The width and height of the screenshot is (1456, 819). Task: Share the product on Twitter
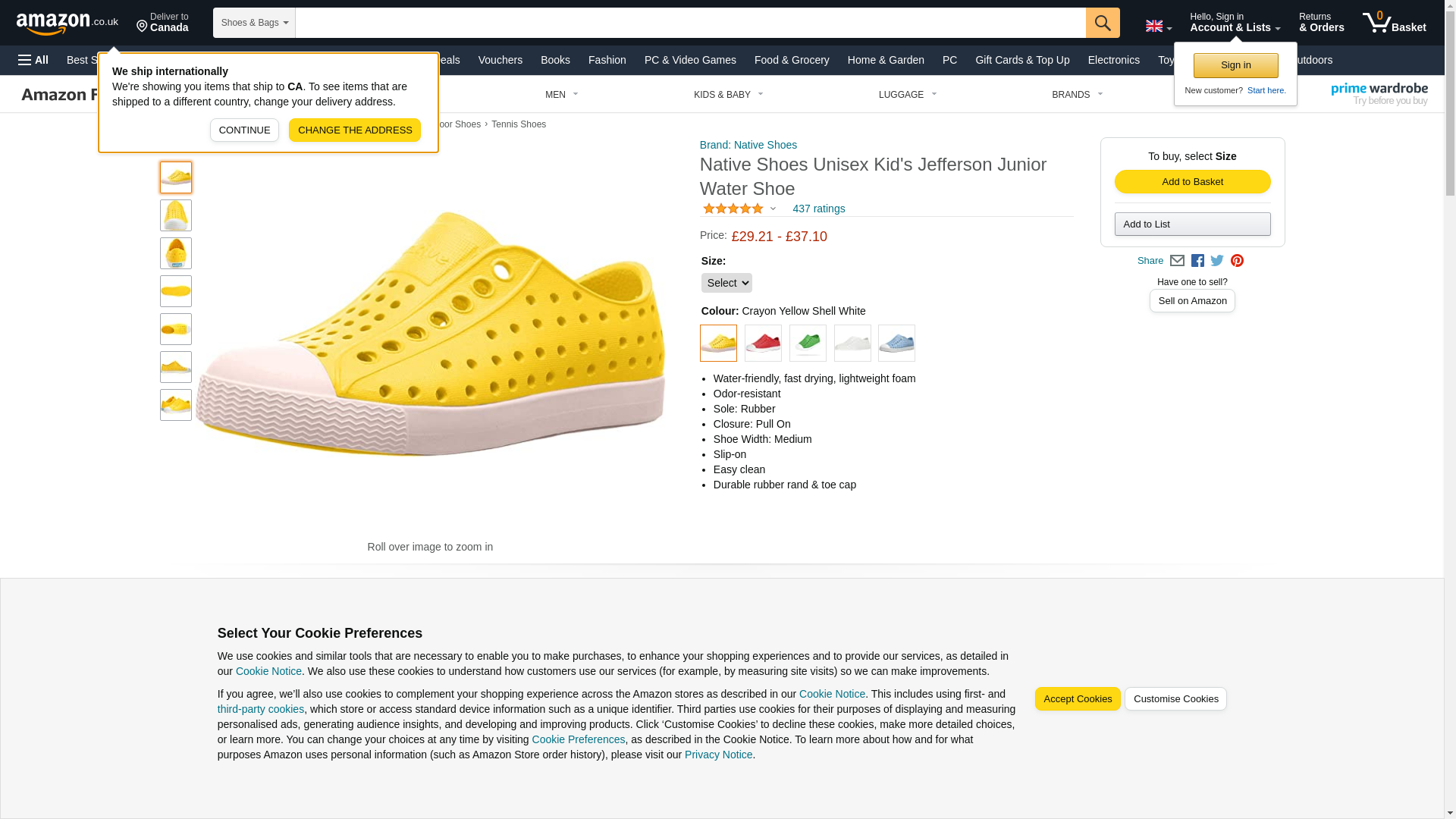pyautogui.click(x=1217, y=261)
